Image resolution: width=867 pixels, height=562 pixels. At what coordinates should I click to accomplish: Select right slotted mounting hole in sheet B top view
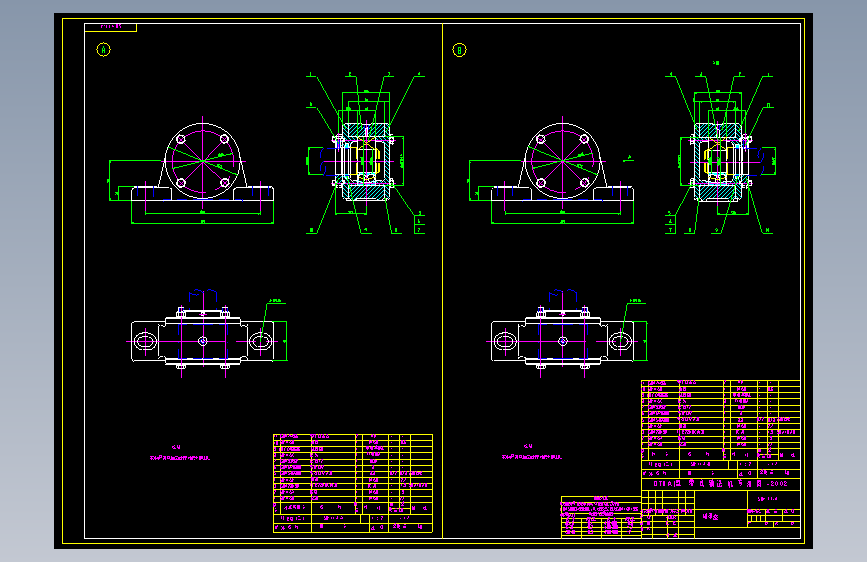tap(620, 341)
